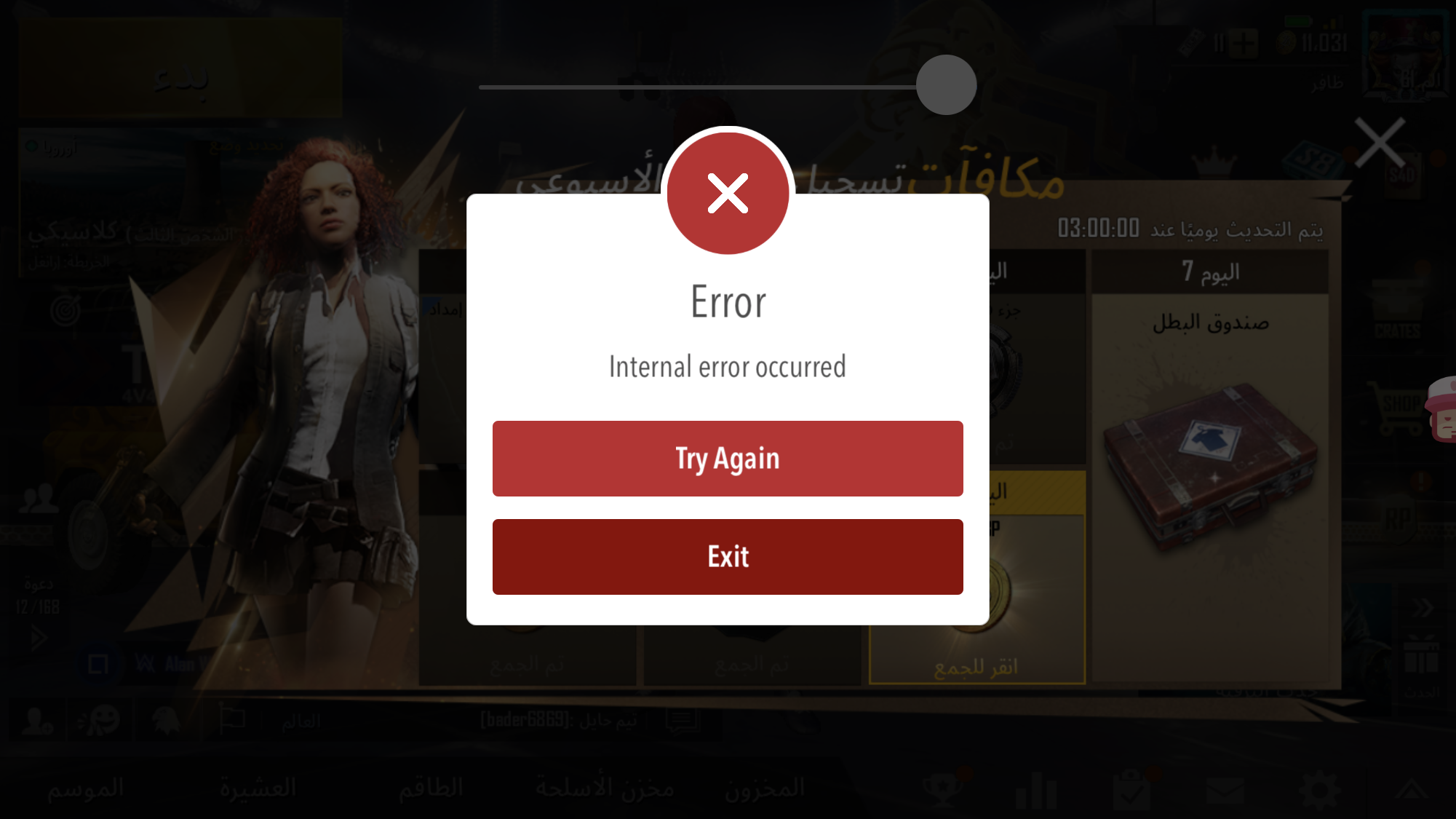Image resolution: width=1456 pixels, height=819 pixels.
Task: Close the weekly rewards panel with X
Action: coord(1380,143)
